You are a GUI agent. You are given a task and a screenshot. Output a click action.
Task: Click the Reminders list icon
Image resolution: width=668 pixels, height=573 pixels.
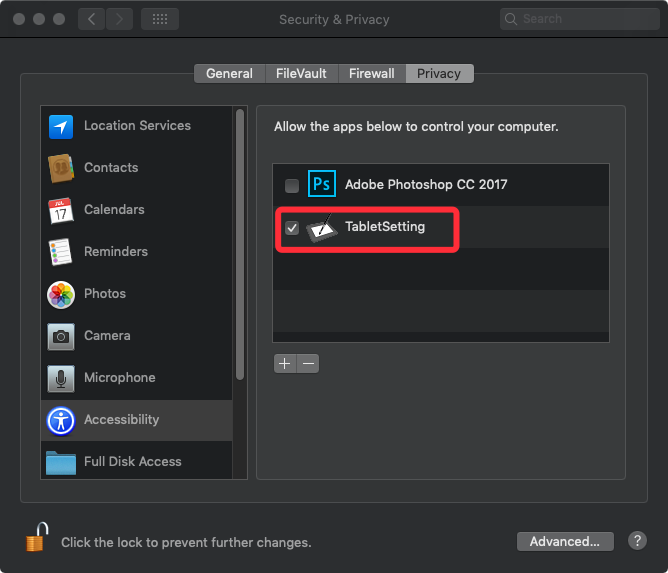60,252
